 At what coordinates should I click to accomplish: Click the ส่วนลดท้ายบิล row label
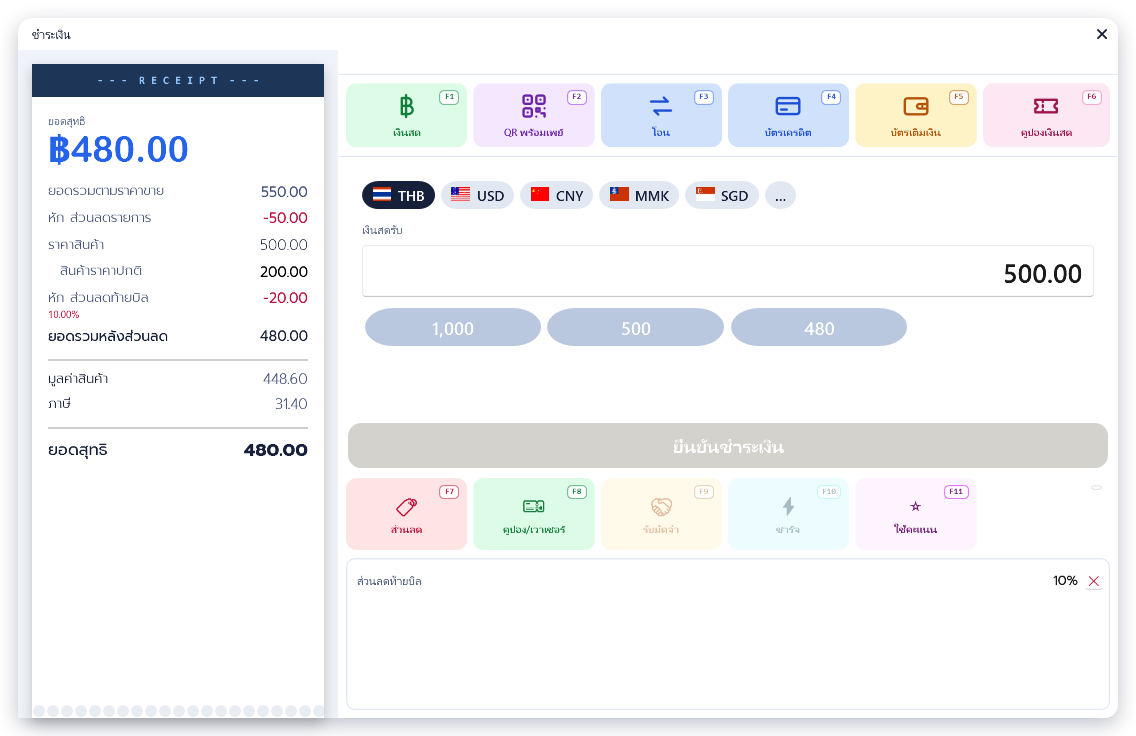point(389,581)
